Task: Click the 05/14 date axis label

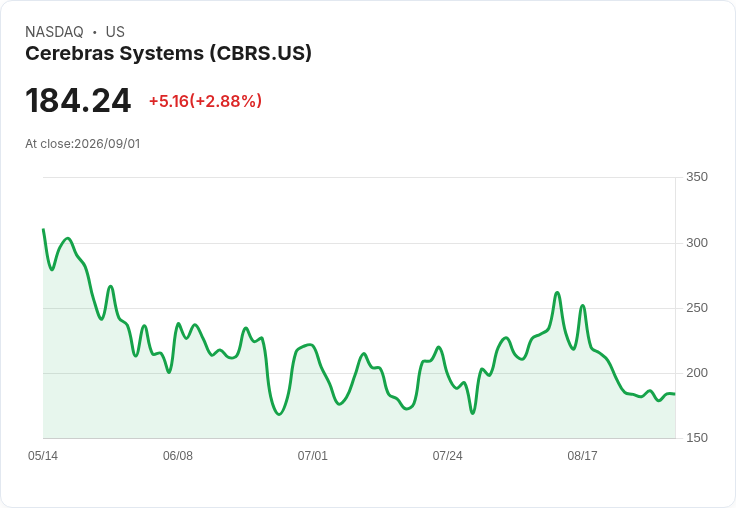Action: (x=43, y=455)
